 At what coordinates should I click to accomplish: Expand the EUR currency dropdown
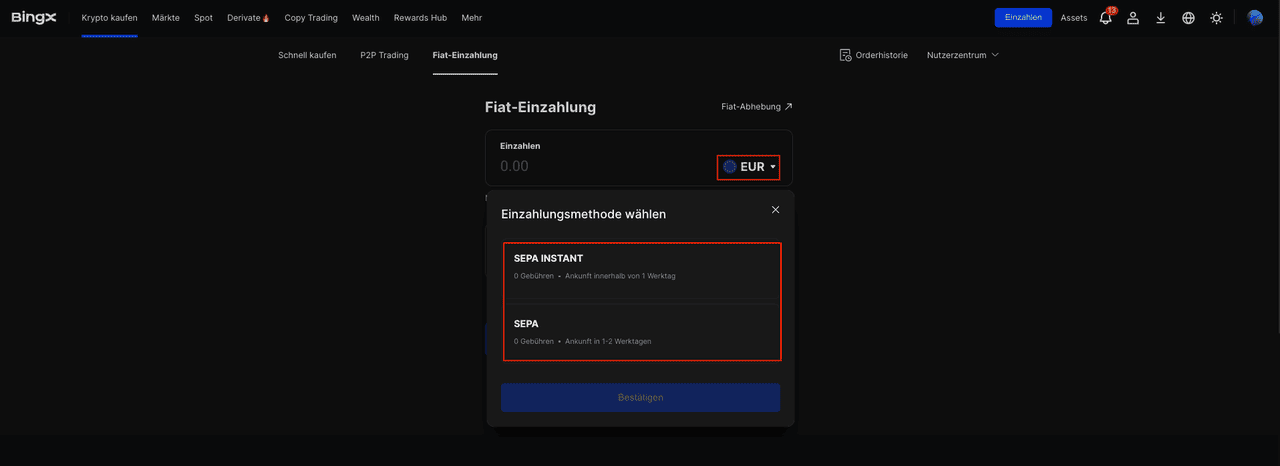point(749,167)
